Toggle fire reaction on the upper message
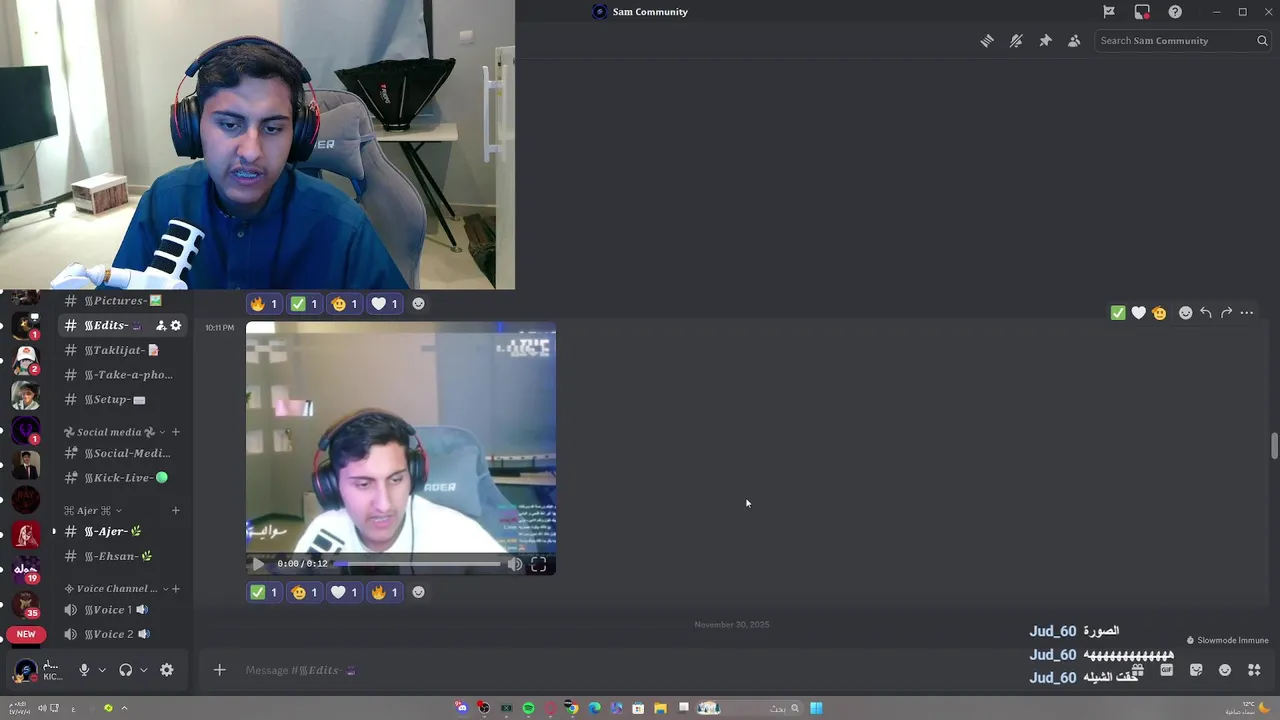 click(265, 304)
